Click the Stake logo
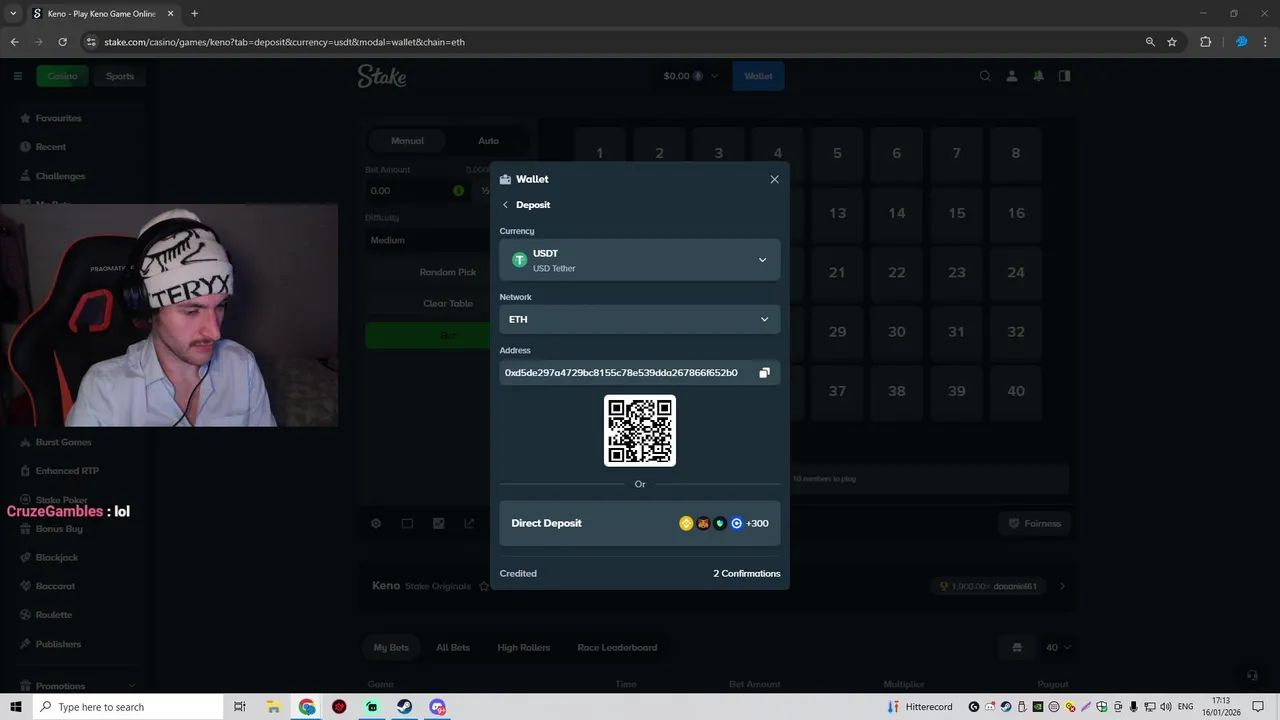 tap(382, 76)
